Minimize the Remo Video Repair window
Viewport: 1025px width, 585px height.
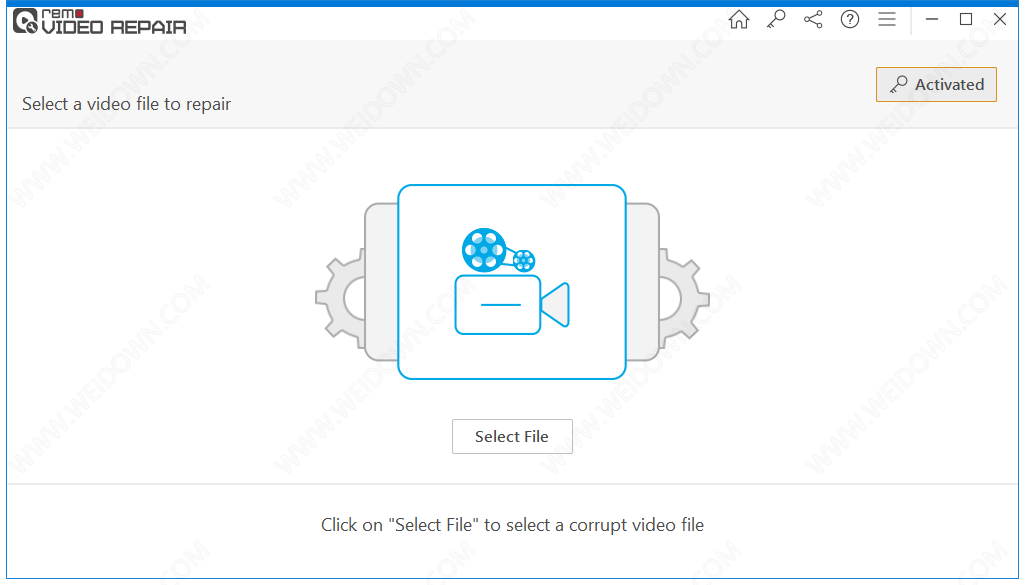(932, 20)
